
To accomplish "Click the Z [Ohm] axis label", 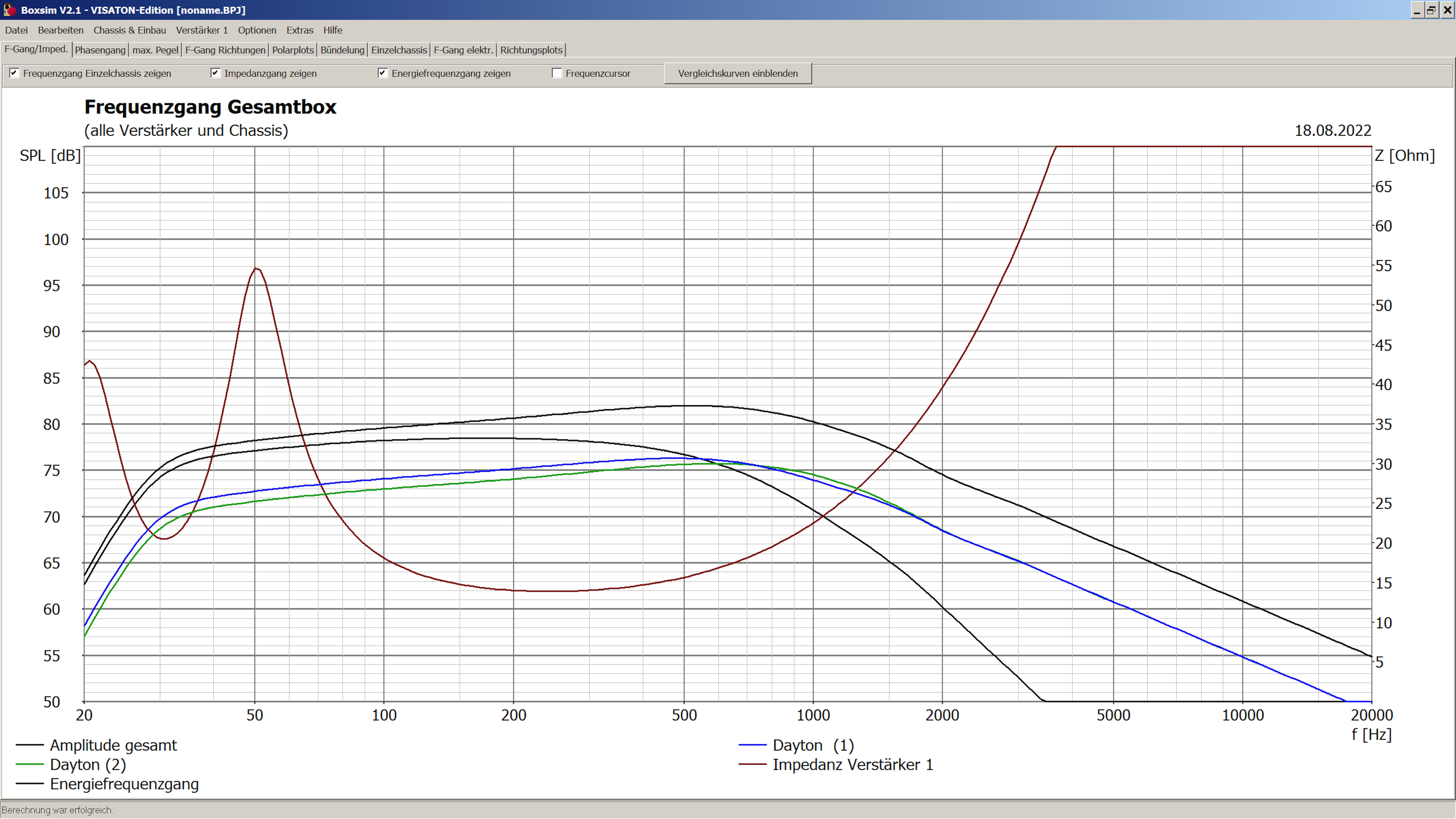I will 1405,155.
